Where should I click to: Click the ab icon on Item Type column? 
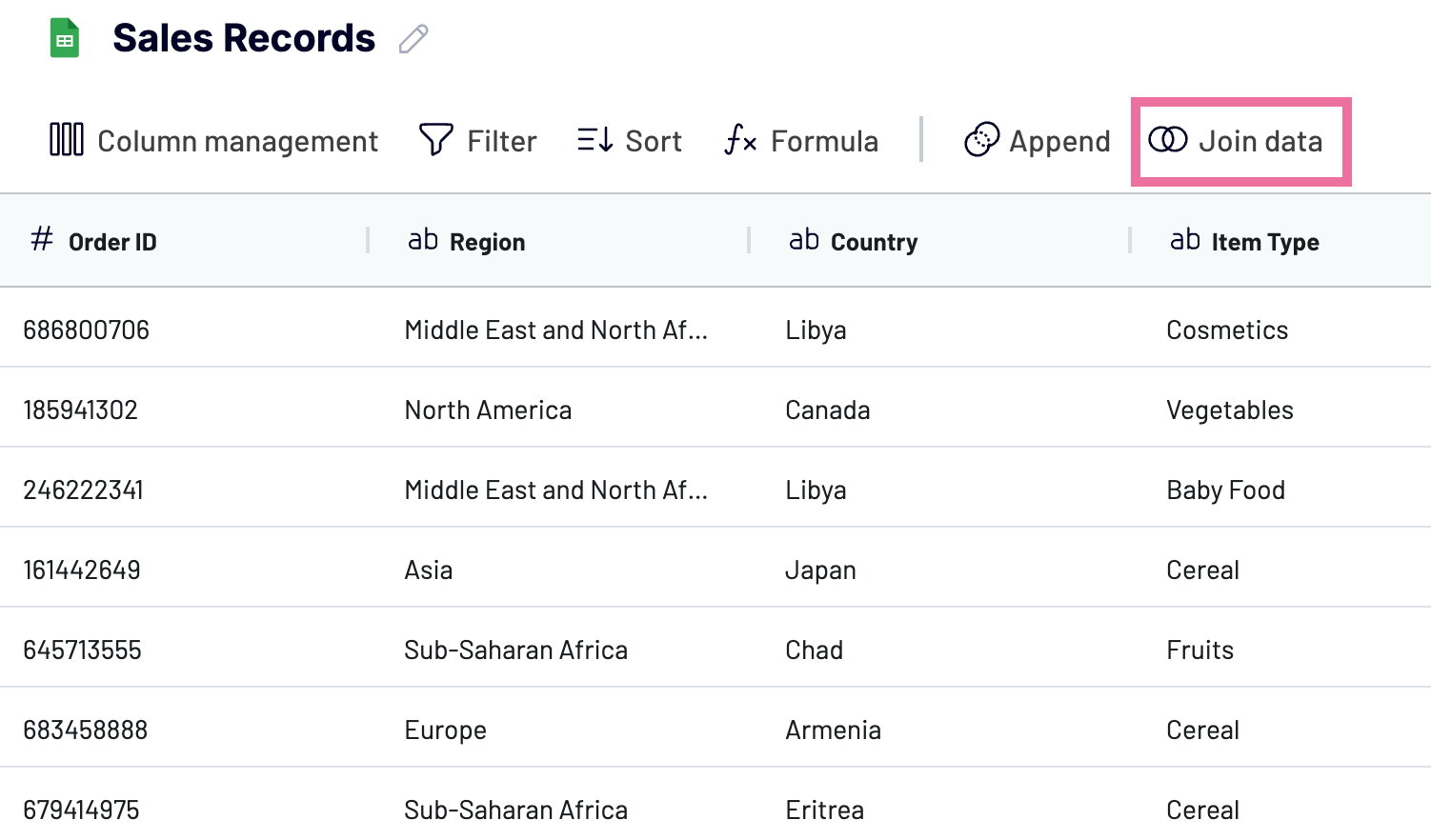pyautogui.click(x=1185, y=239)
